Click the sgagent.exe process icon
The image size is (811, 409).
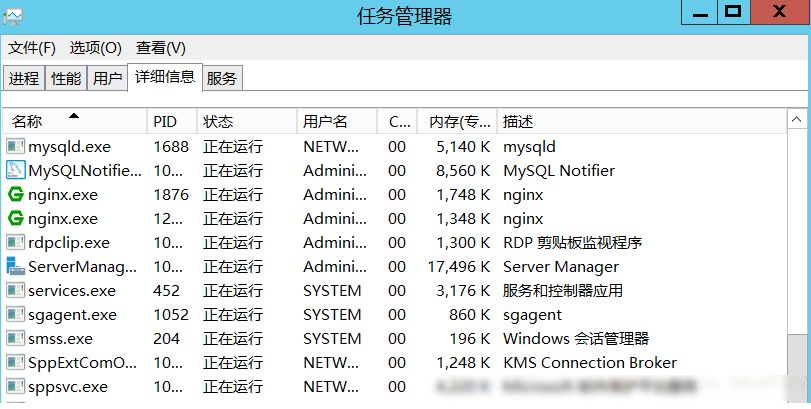coord(16,314)
